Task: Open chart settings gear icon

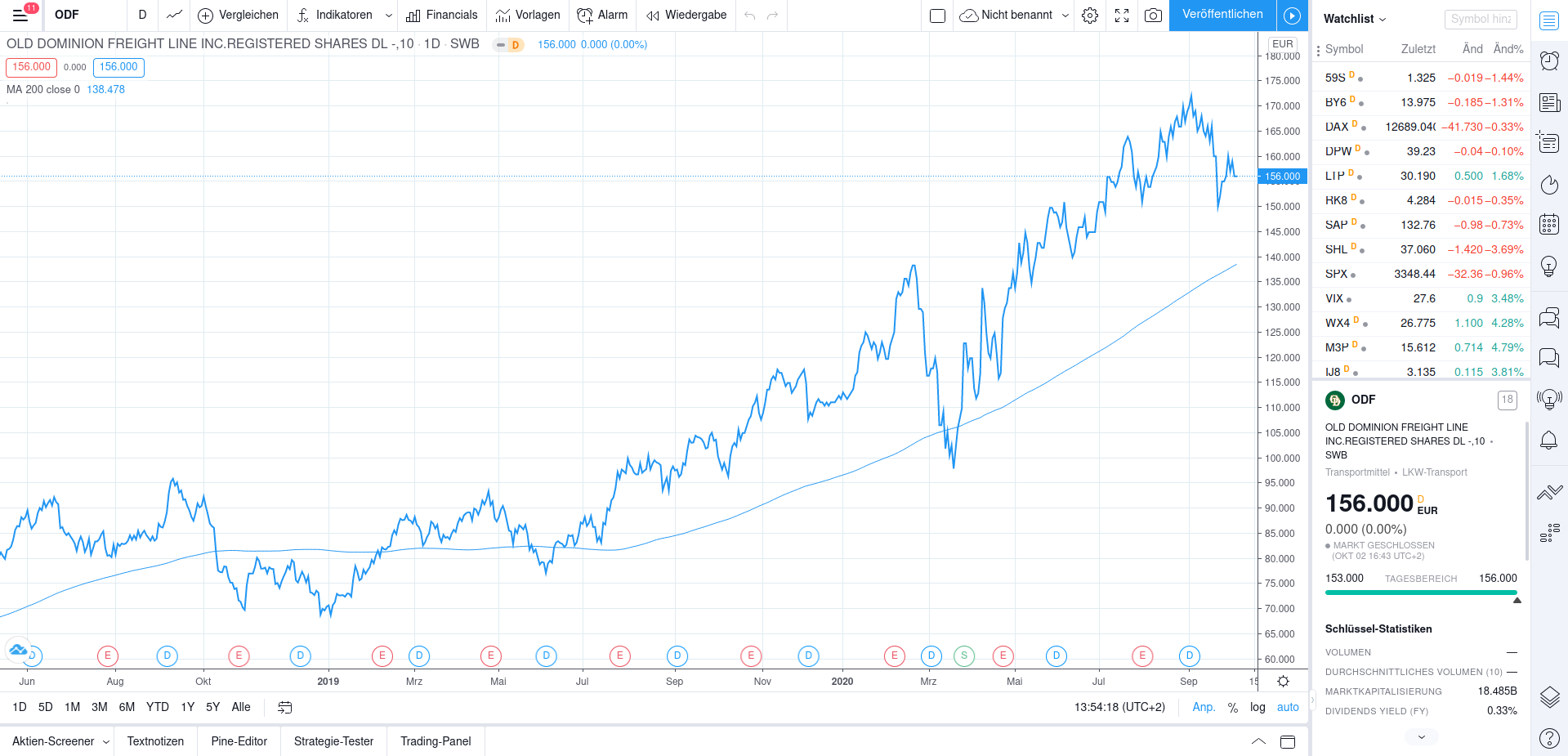Action: [x=1090, y=16]
